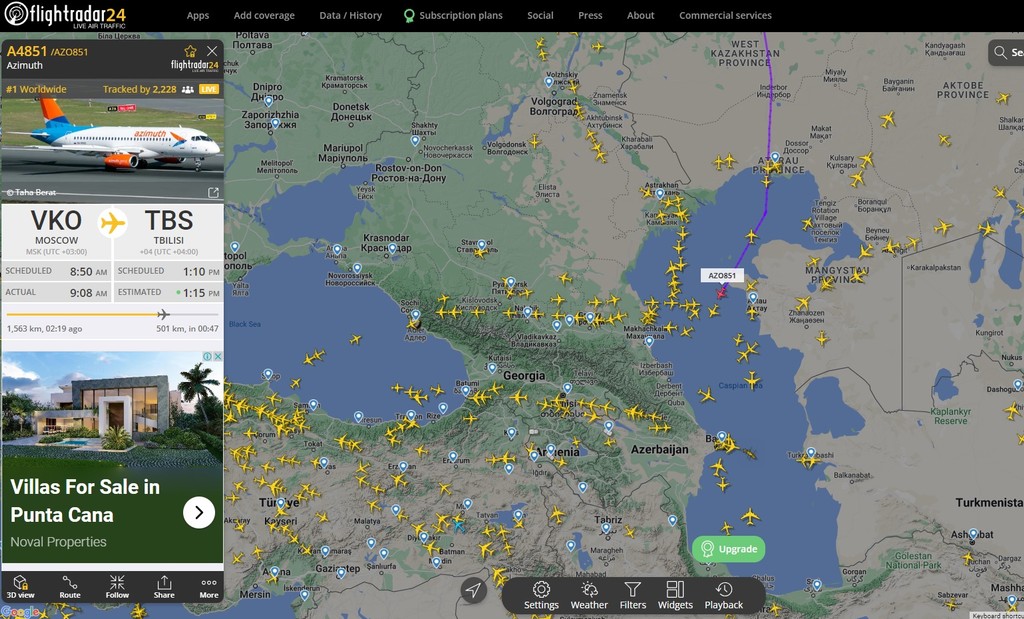
Task: Select the AZO851 flight label on map
Action: click(722, 276)
